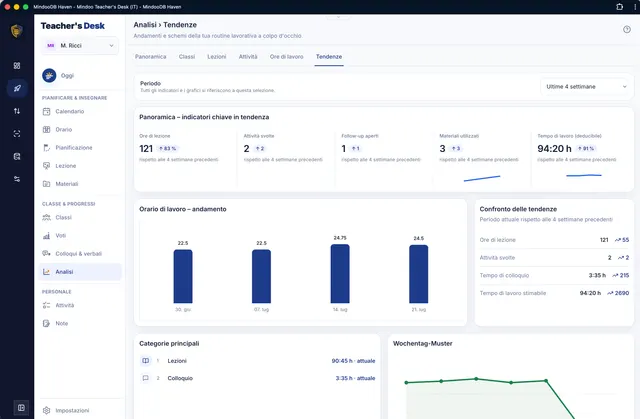640x419 pixels.
Task: Click the 14. lug bar labeled 24.75
Action: tap(340, 273)
